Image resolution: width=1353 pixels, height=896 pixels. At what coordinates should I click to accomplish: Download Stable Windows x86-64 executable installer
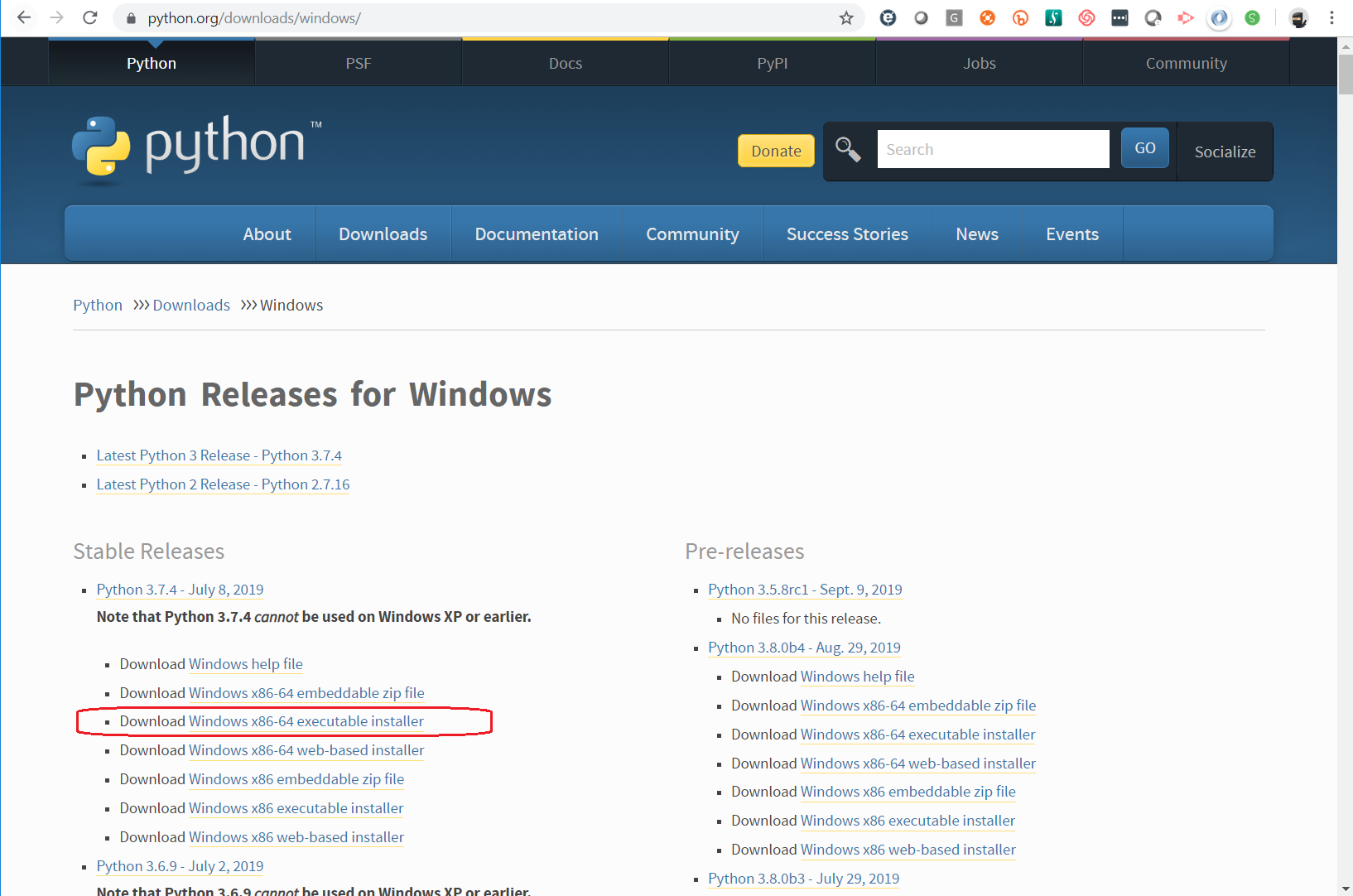click(306, 721)
